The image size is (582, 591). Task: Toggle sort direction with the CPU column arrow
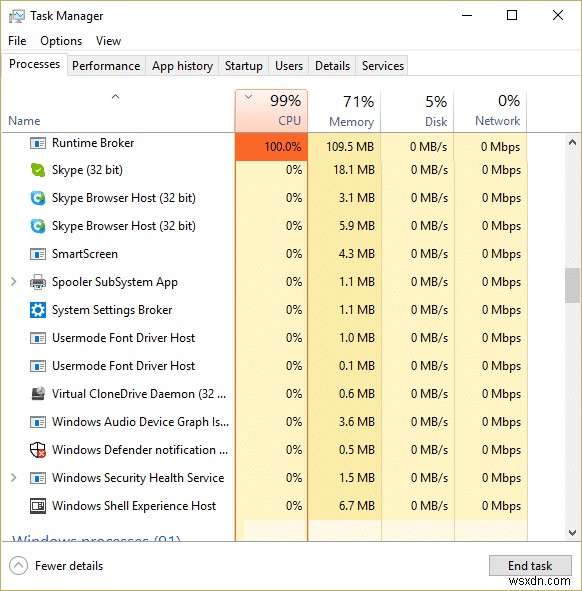[x=248, y=97]
